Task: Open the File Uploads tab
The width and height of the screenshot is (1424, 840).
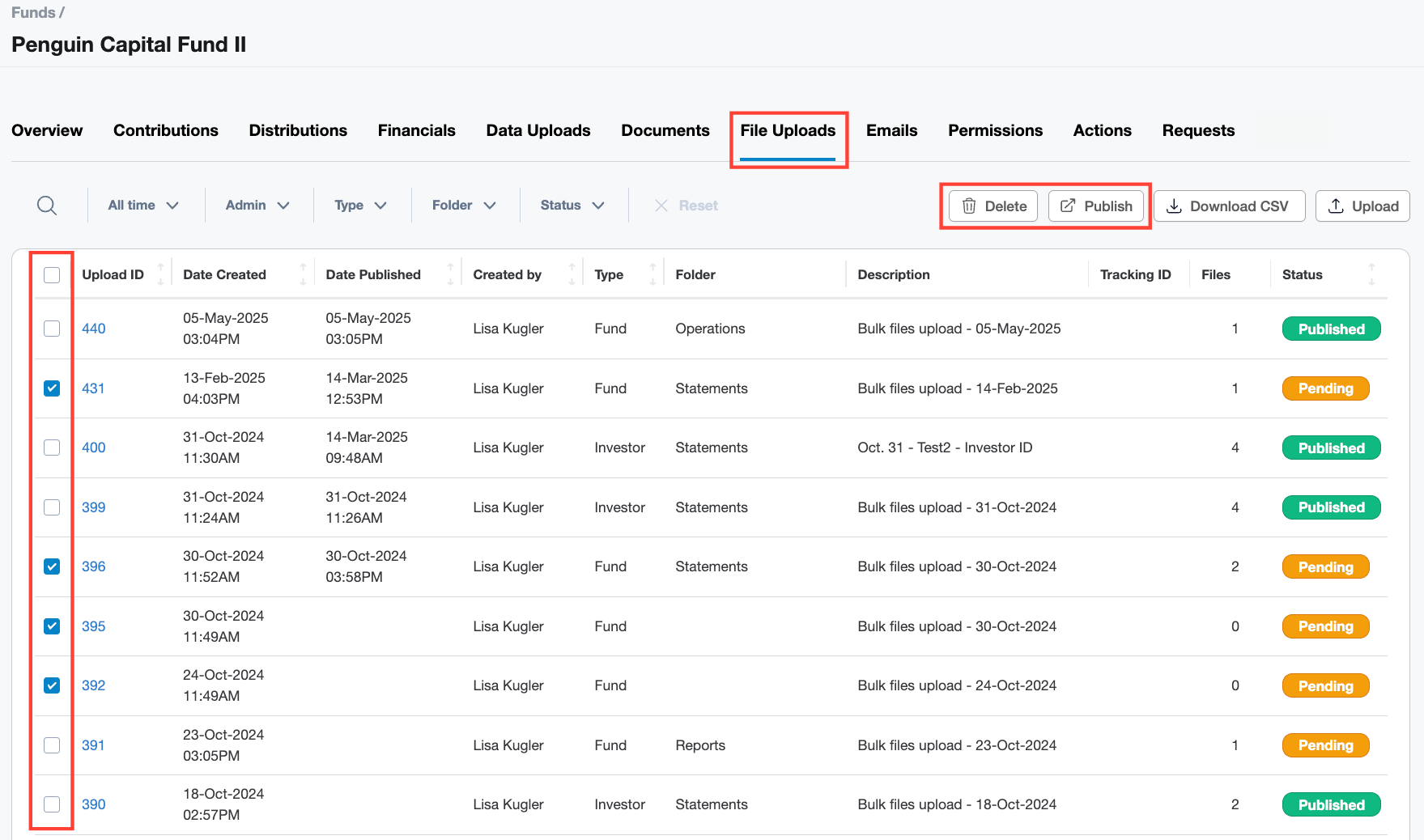Action: click(788, 130)
